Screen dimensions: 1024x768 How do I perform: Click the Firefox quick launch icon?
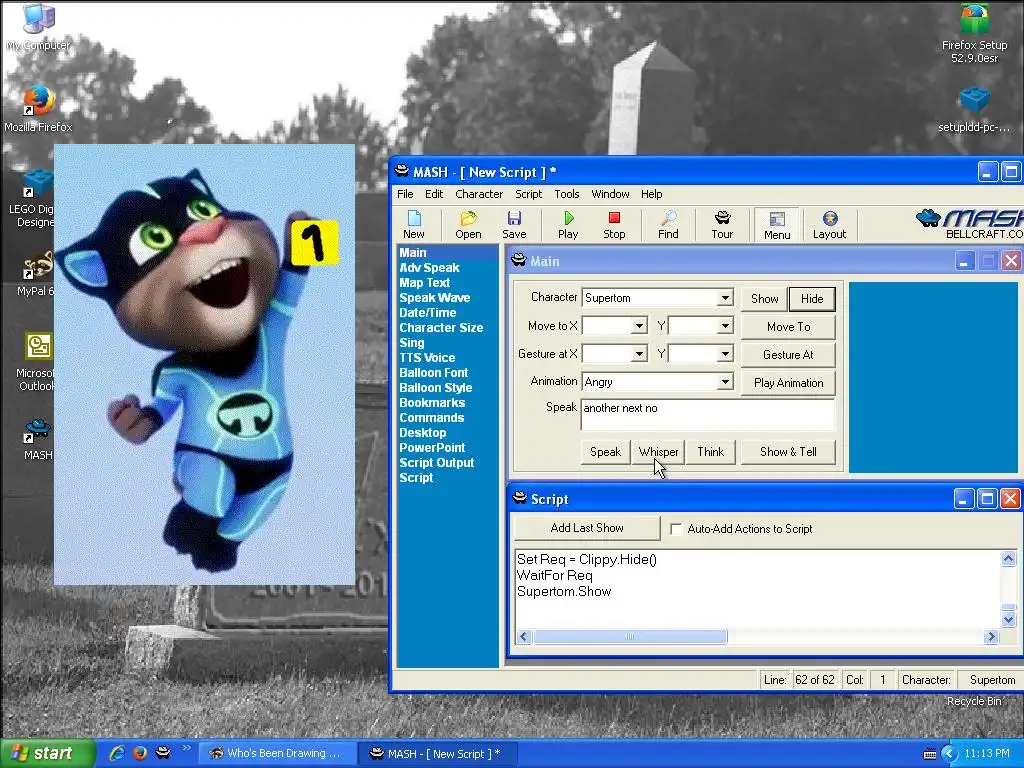(140, 753)
